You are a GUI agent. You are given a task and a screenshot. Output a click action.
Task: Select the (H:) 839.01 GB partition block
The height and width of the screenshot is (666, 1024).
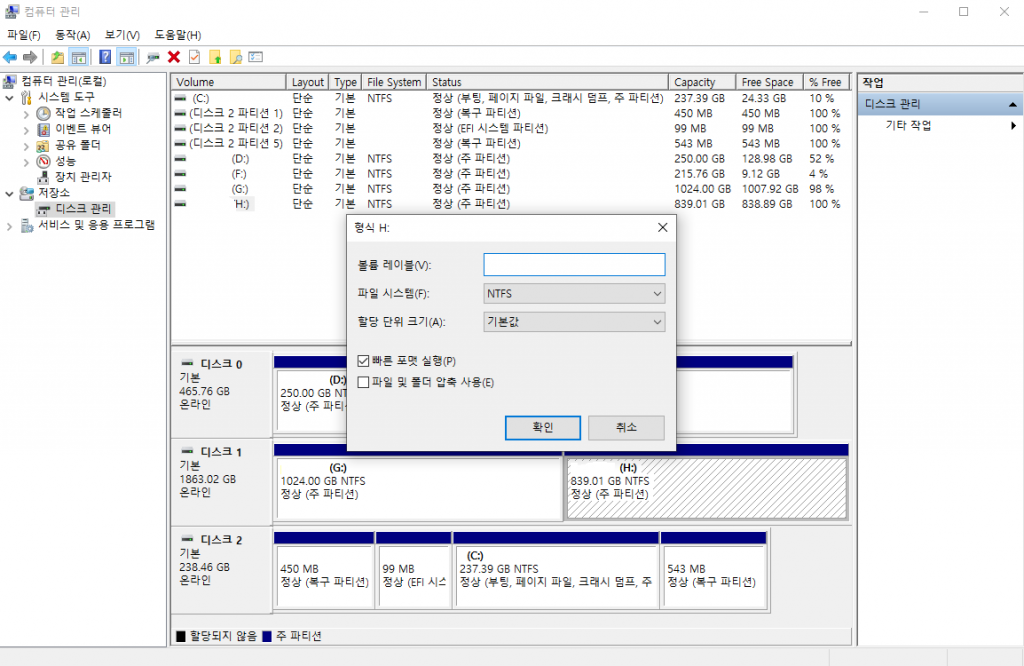coord(707,489)
